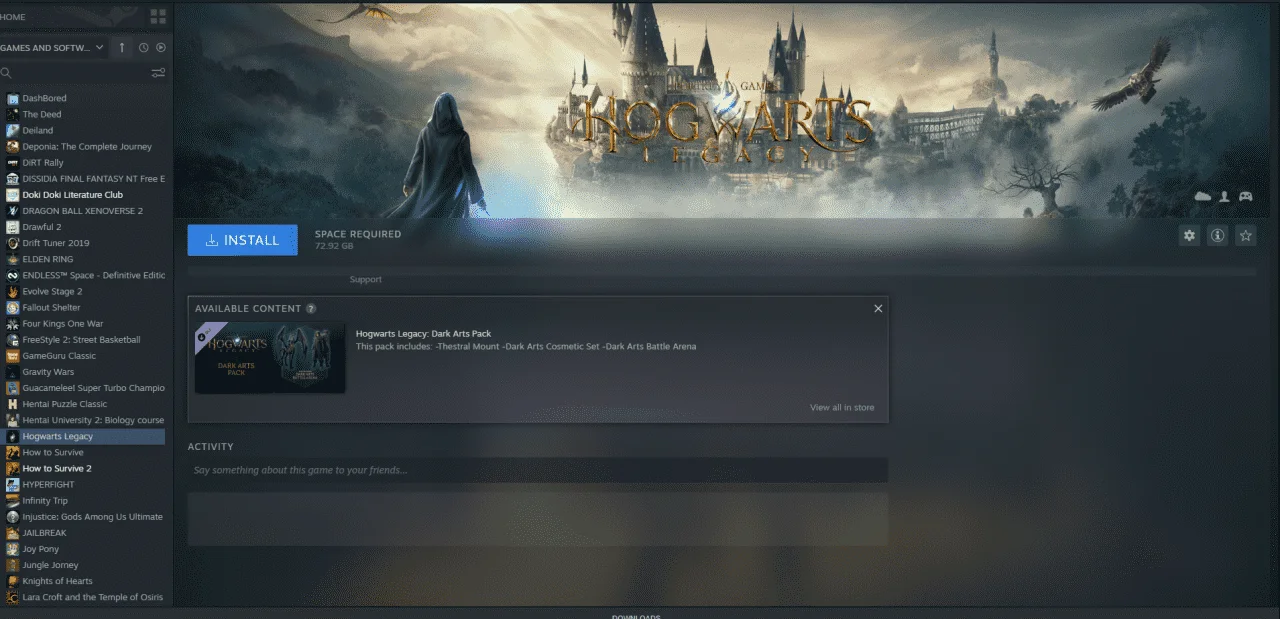1280x619 pixels.
Task: Click the Available Content help question mark
Action: tap(311, 309)
